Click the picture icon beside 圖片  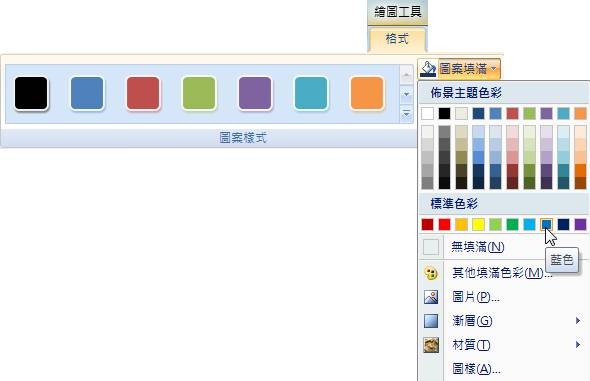pos(431,297)
